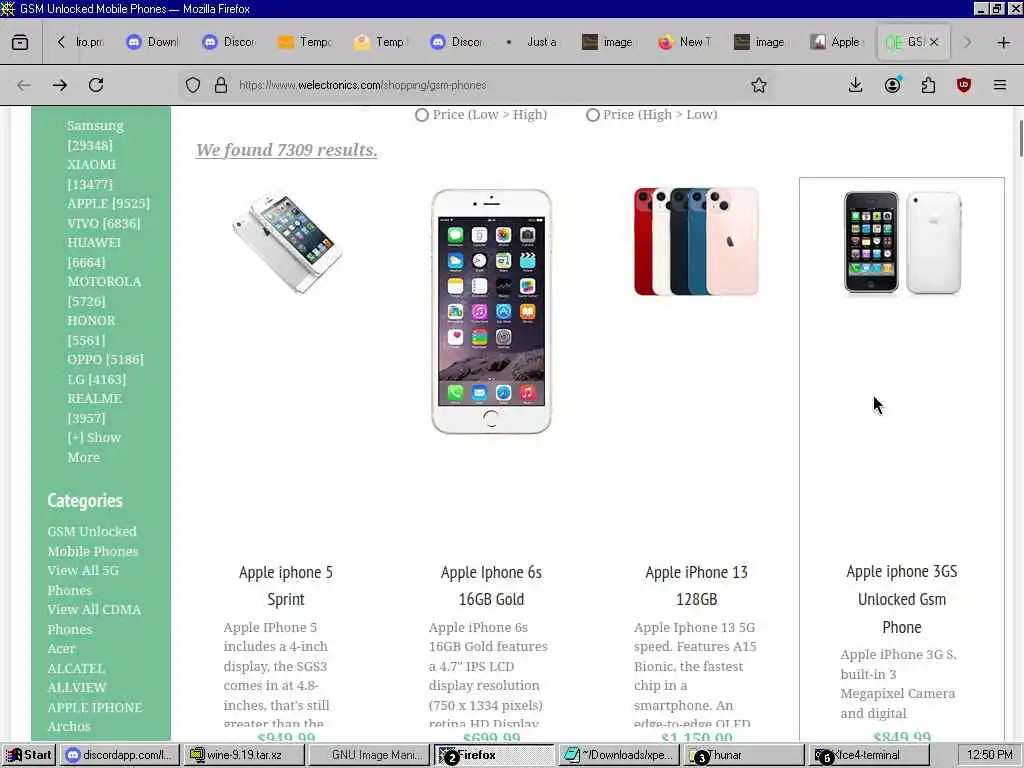Image resolution: width=1024 pixels, height=768 pixels.
Task: Open Apple iPhone 13 product image
Action: (696, 242)
